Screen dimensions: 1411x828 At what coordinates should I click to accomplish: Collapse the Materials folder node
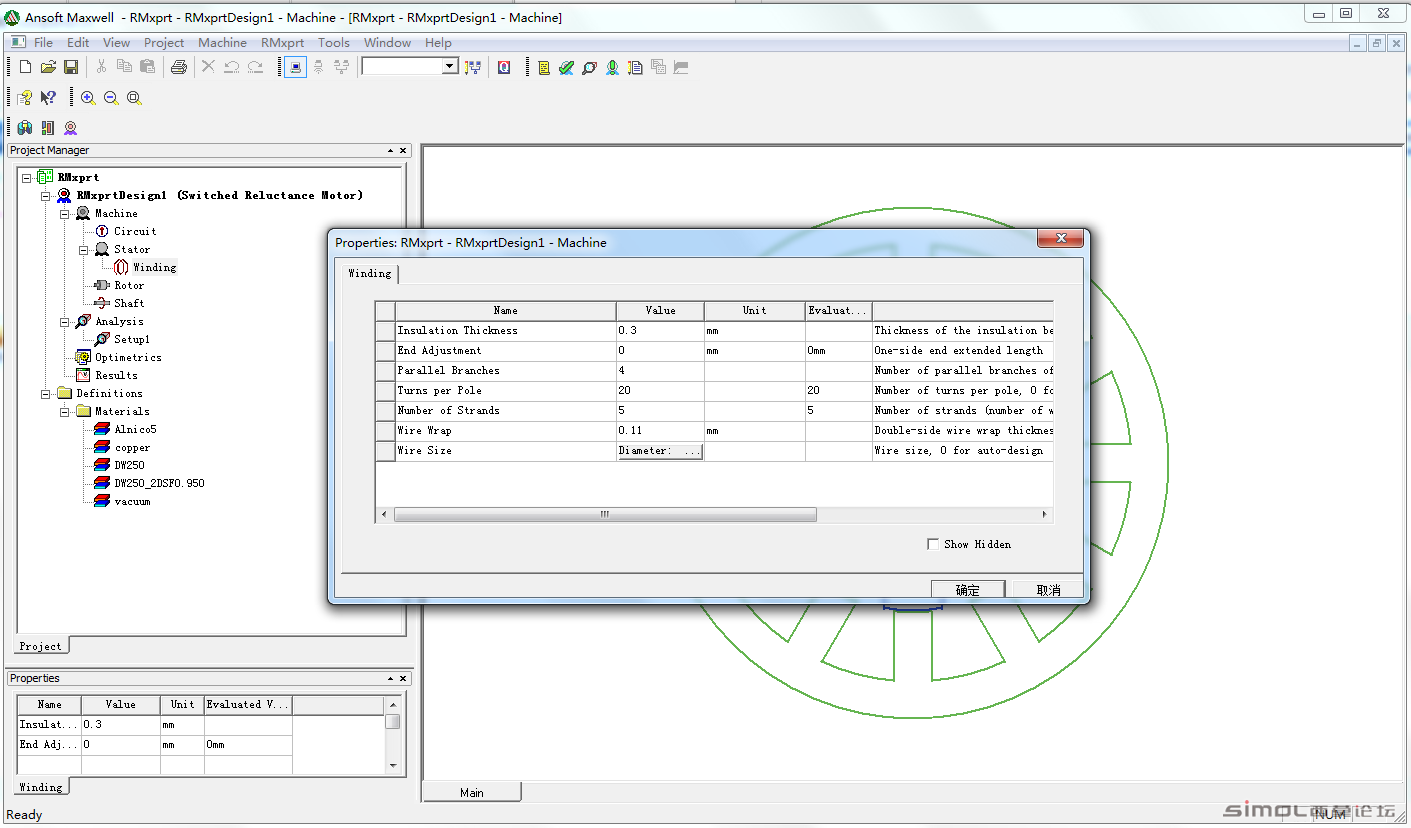[x=65, y=411]
